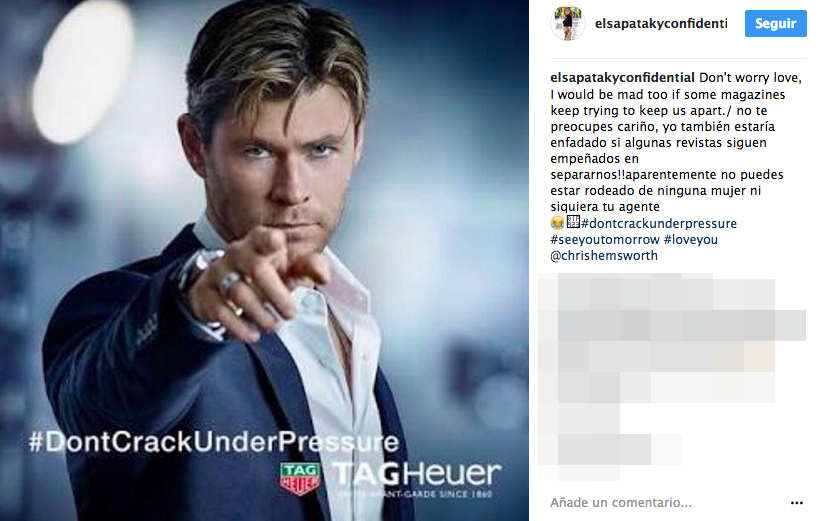Click the TAGHeuer wordmark on the image
Screen dimensions: 822x521
point(417,474)
